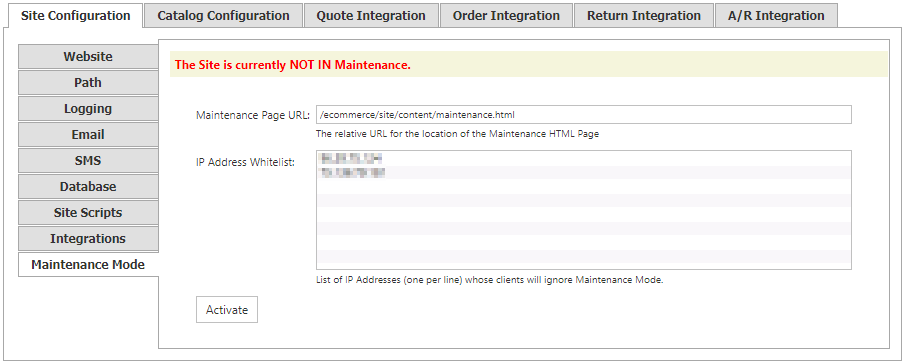Focus the Maintenance Page URL field
The image size is (902, 361).
(x=583, y=114)
